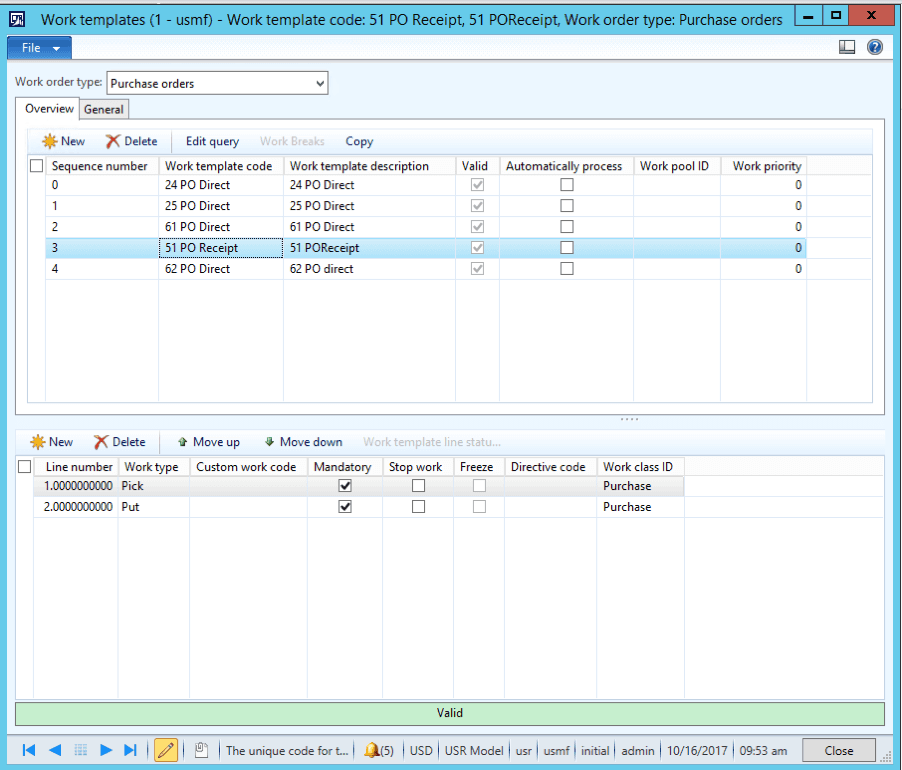902x770 pixels.
Task: Select the 61 PO Direct template code cell
Action: point(221,227)
